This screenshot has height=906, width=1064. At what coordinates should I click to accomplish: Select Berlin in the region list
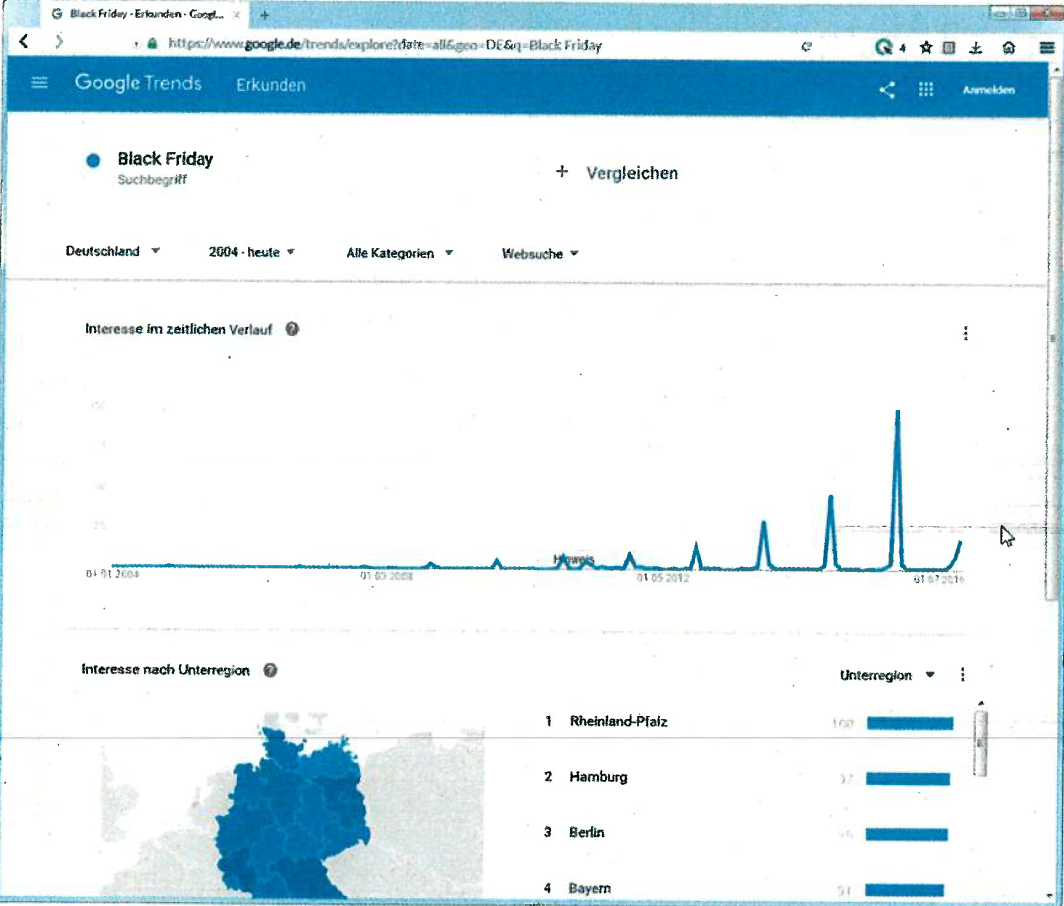586,833
